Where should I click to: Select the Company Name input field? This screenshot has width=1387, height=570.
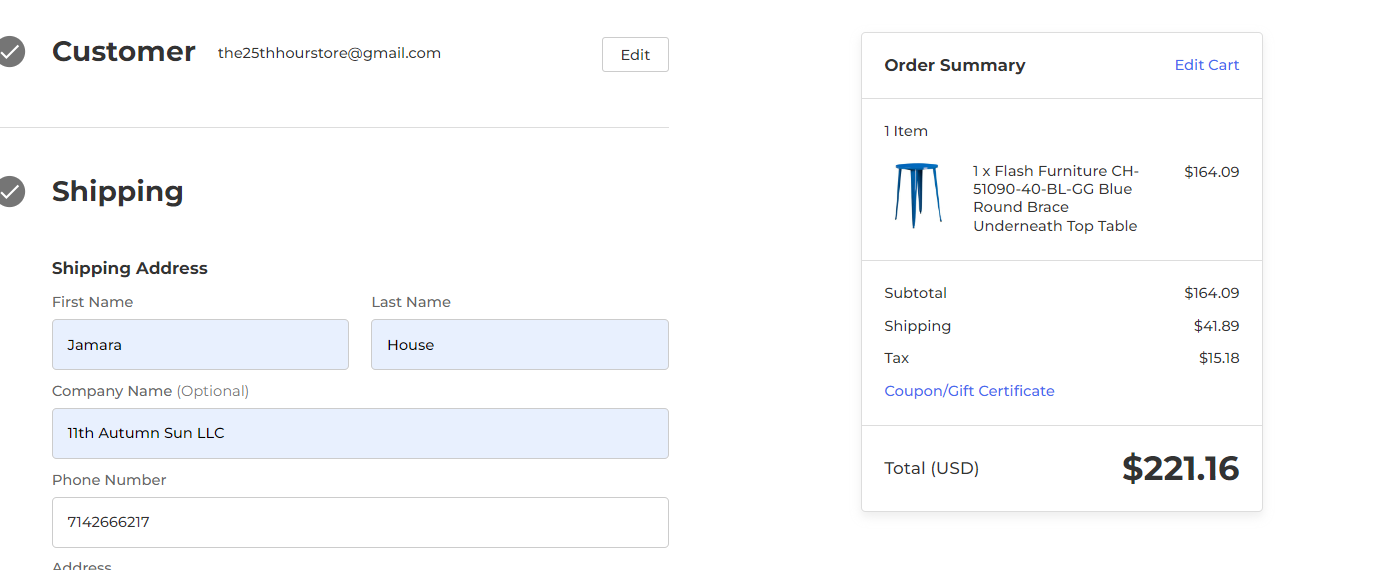coord(360,433)
